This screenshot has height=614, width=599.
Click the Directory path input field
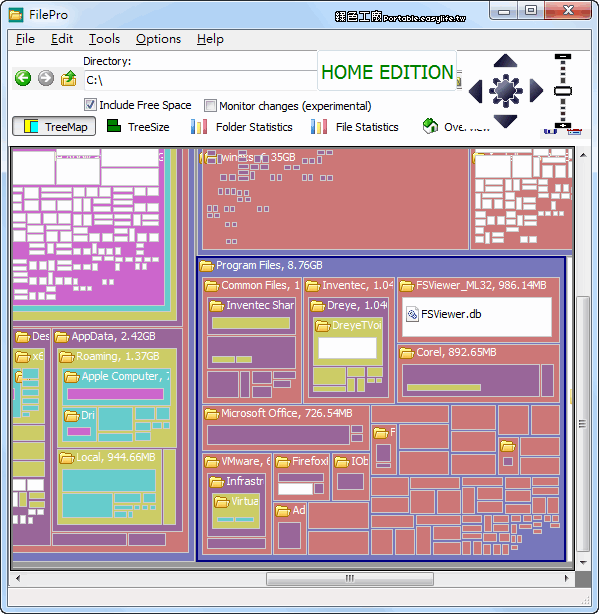click(200, 80)
